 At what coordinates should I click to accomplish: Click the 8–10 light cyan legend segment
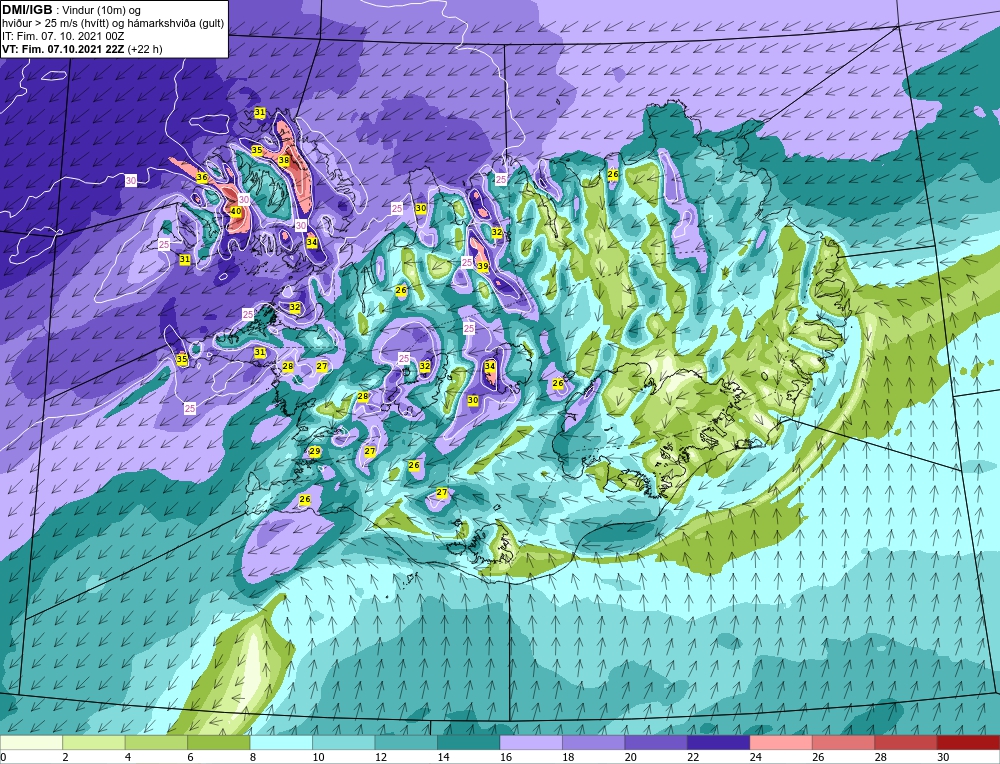click(281, 742)
